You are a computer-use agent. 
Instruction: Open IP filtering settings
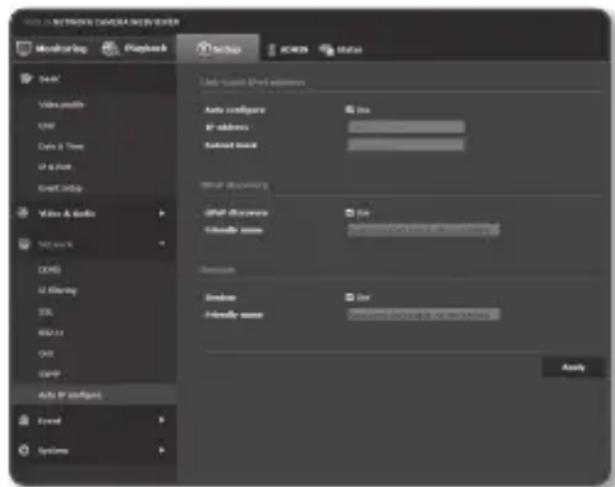(x=57, y=290)
